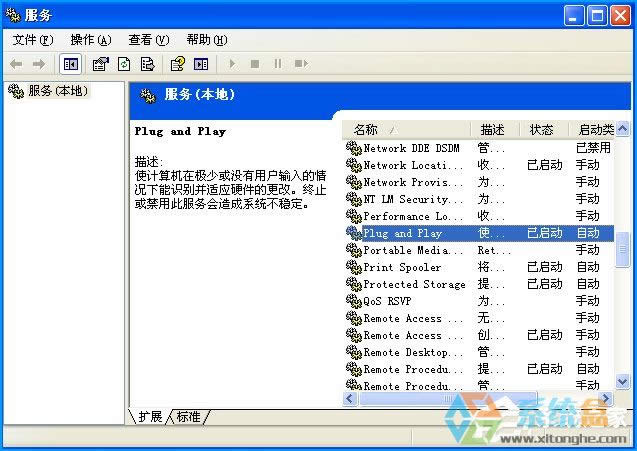Click the gear icon beside Protected Storage
Screen dimensions: 637x451
coord(353,284)
